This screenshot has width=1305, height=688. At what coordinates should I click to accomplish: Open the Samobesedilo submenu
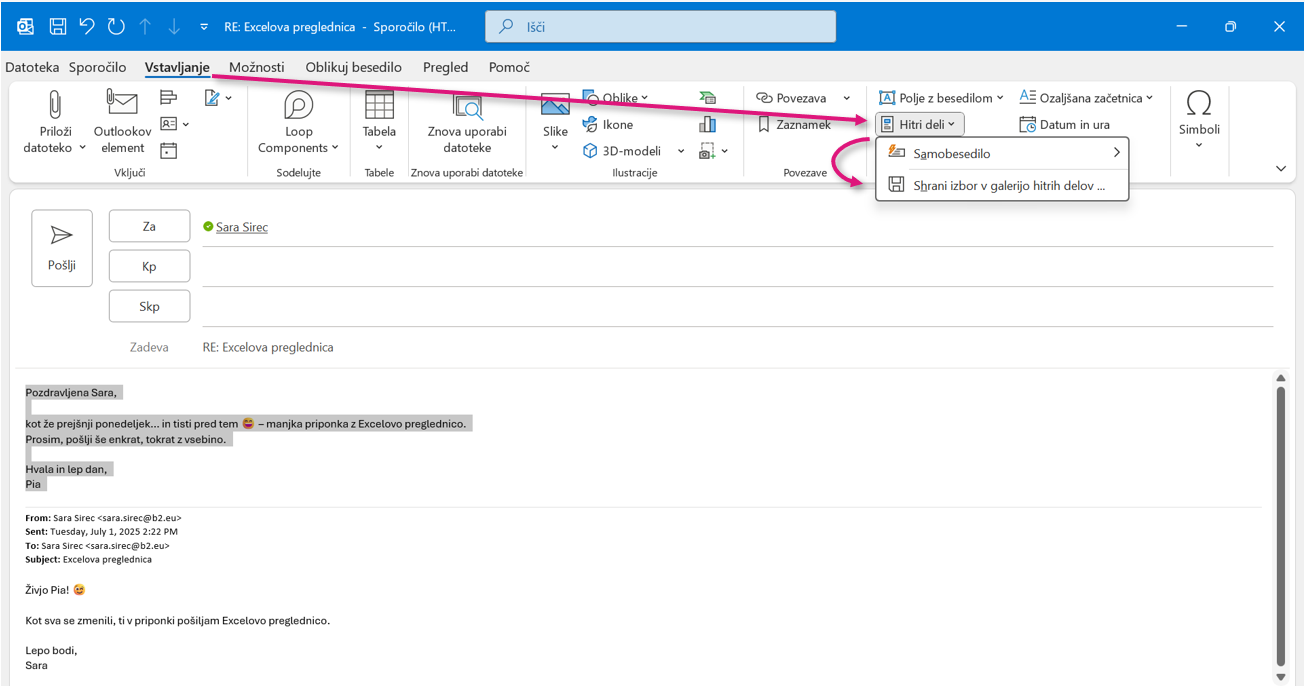coord(1002,154)
